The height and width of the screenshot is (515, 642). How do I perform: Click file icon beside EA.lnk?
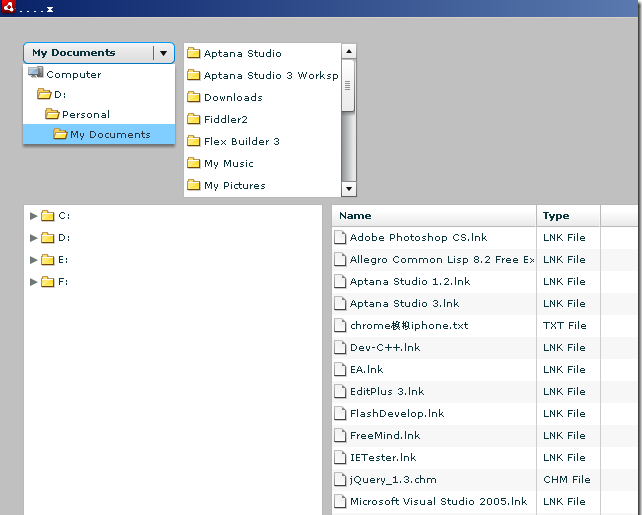click(340, 370)
